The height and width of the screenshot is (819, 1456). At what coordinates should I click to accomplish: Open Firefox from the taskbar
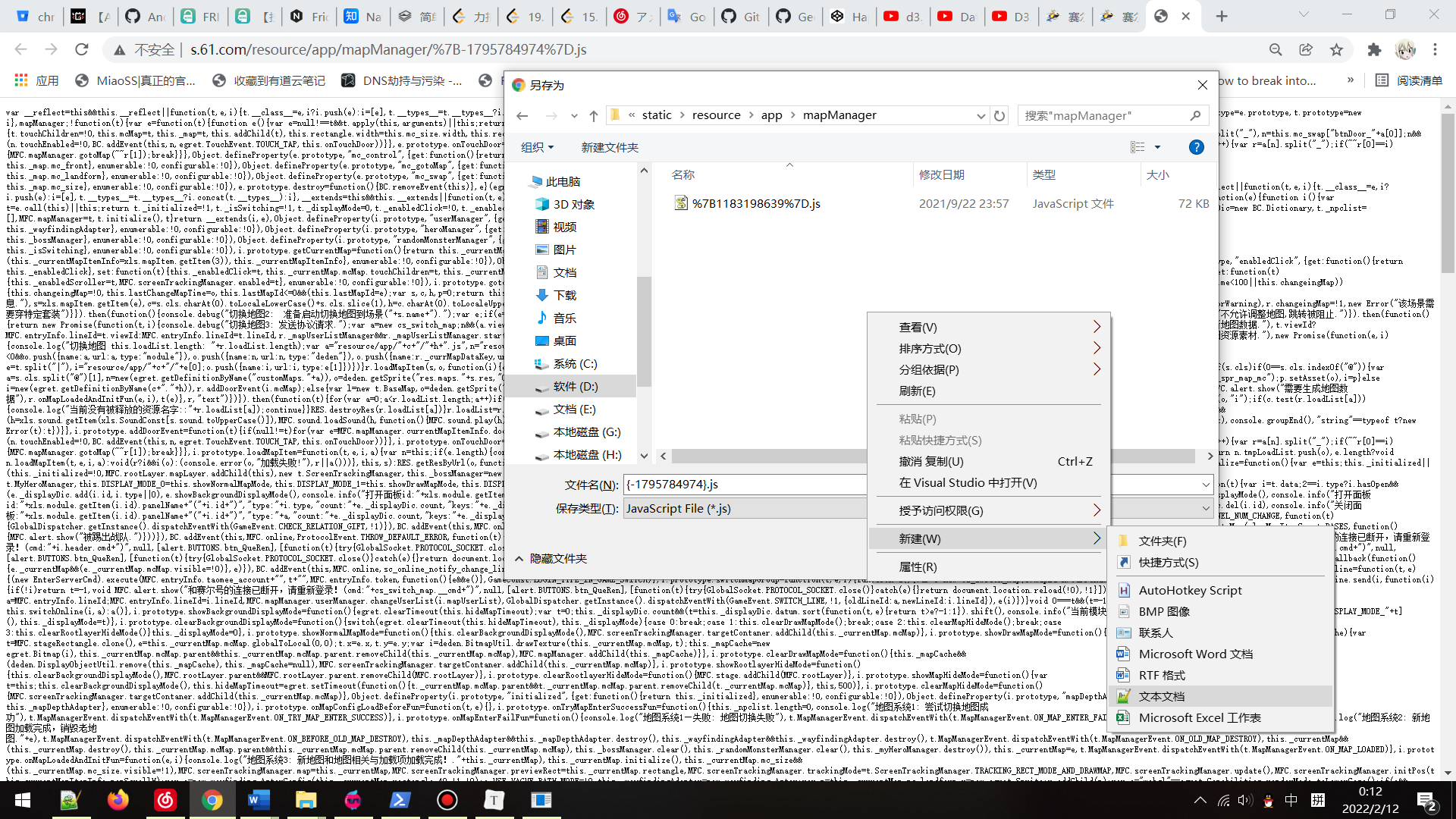118,800
